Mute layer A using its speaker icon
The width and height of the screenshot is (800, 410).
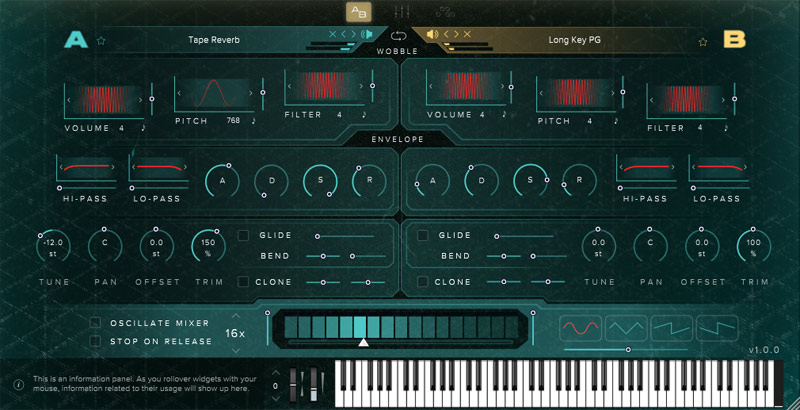click(367, 33)
